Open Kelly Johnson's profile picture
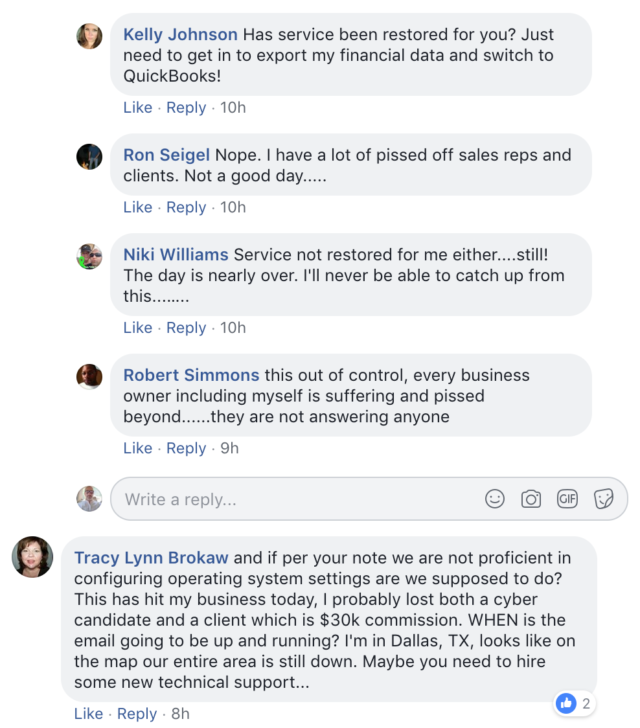The height and width of the screenshot is (728, 640). pos(89,36)
